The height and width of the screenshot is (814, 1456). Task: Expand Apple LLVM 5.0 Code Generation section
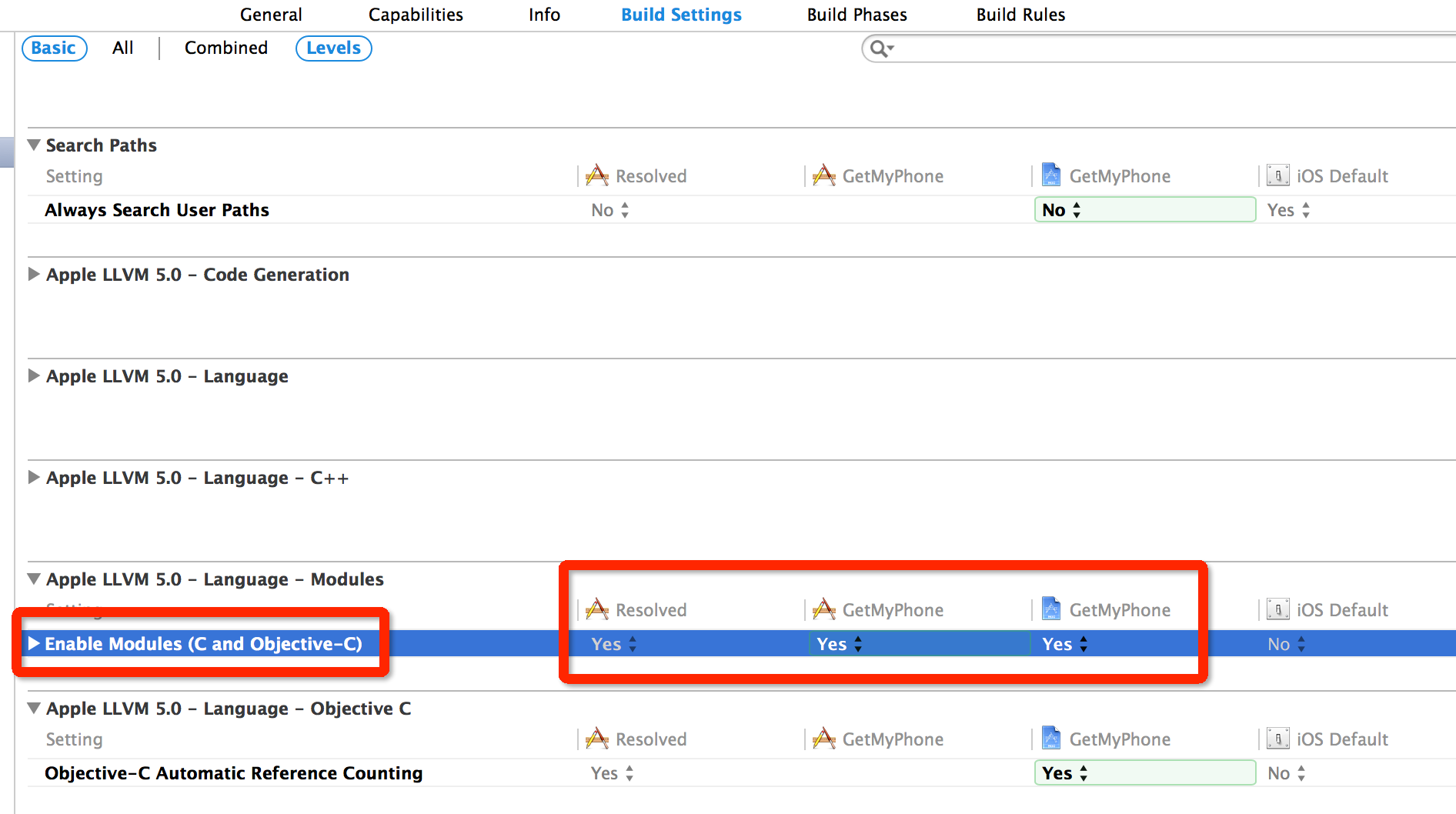(34, 274)
